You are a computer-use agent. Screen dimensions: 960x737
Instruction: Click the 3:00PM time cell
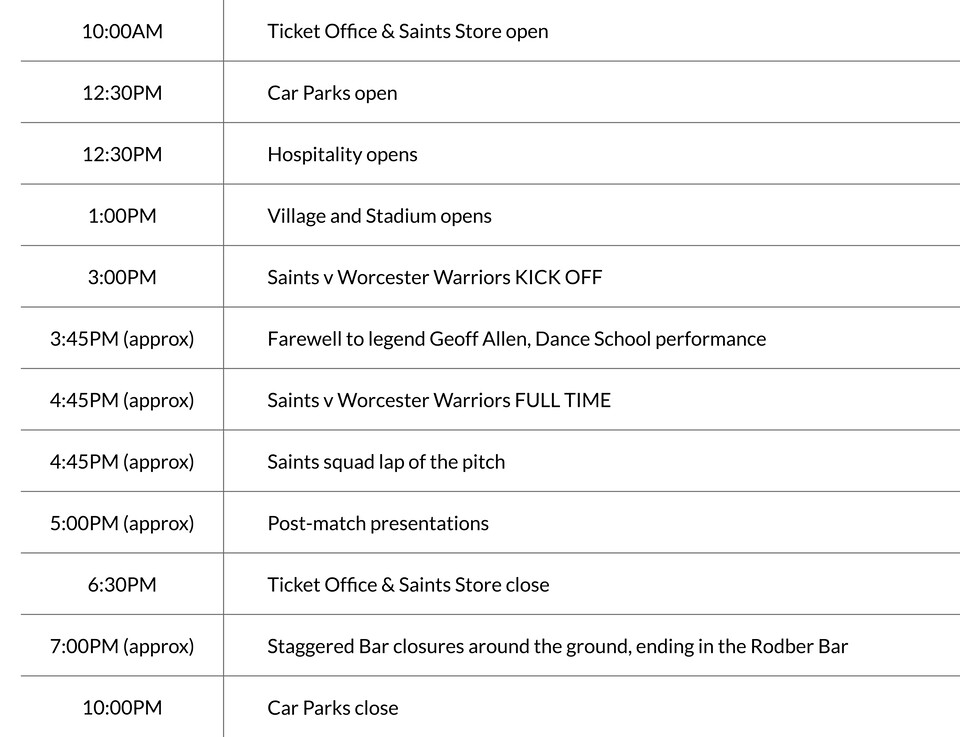[x=122, y=277]
